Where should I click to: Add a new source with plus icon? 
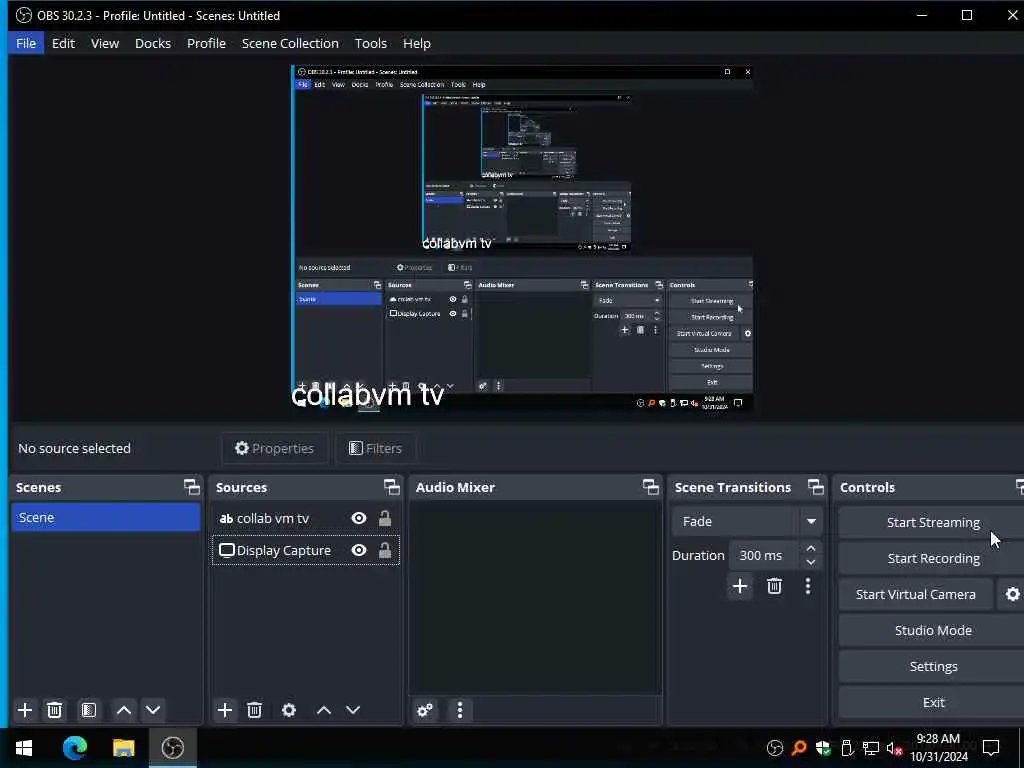pos(225,710)
